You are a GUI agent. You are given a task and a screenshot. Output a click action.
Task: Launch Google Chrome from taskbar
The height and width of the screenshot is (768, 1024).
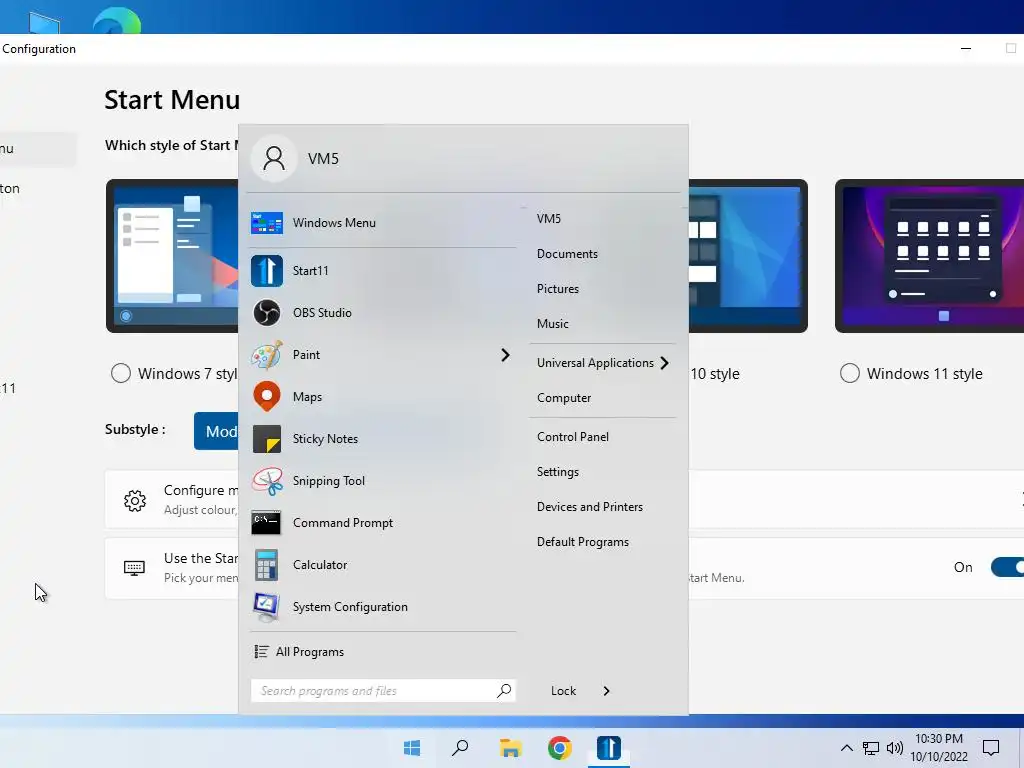tap(560, 748)
